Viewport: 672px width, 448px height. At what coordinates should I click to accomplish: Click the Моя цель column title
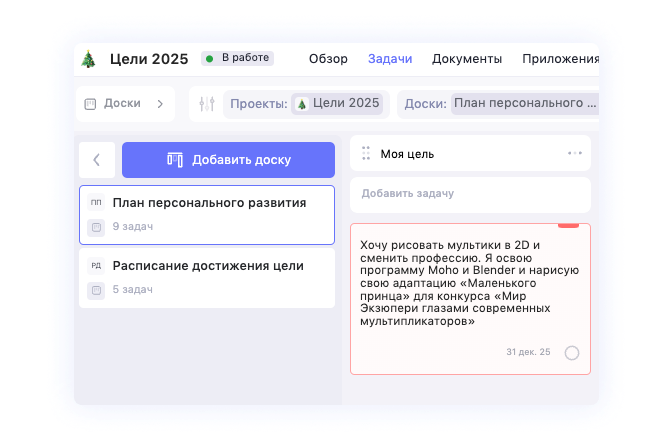point(407,154)
